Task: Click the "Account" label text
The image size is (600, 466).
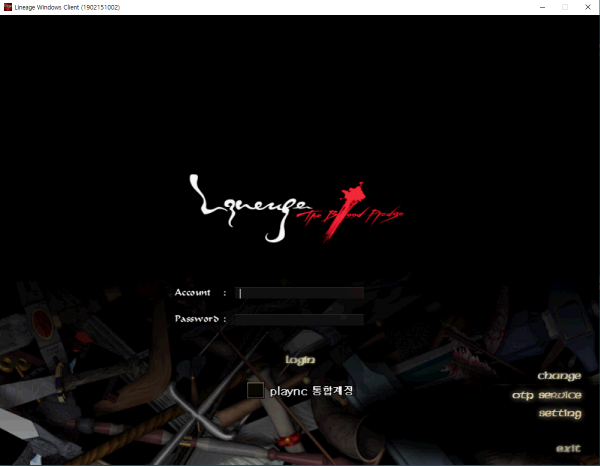Action: 192,293
